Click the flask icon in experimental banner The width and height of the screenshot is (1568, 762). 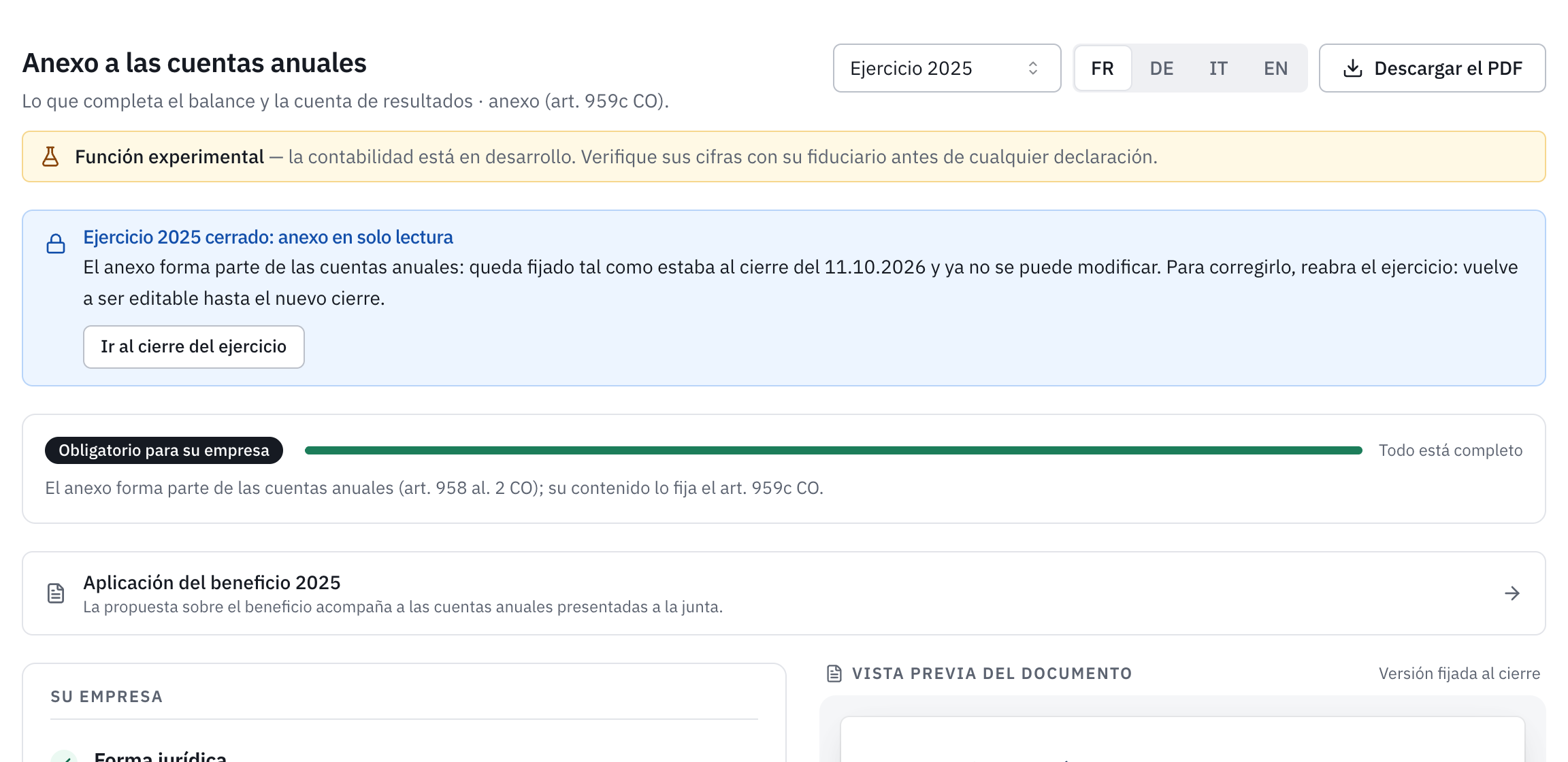[50, 156]
